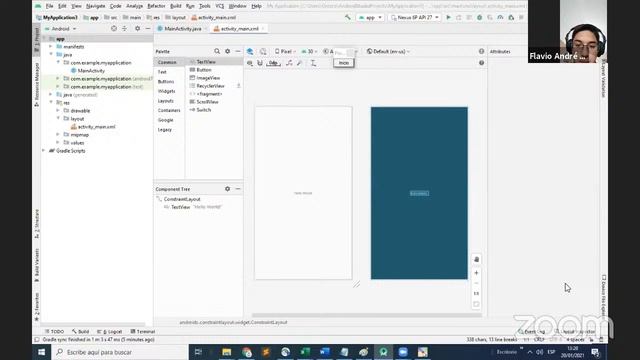This screenshot has height=360, width=640.
Task: Open the Refactor menu
Action: point(156,6)
